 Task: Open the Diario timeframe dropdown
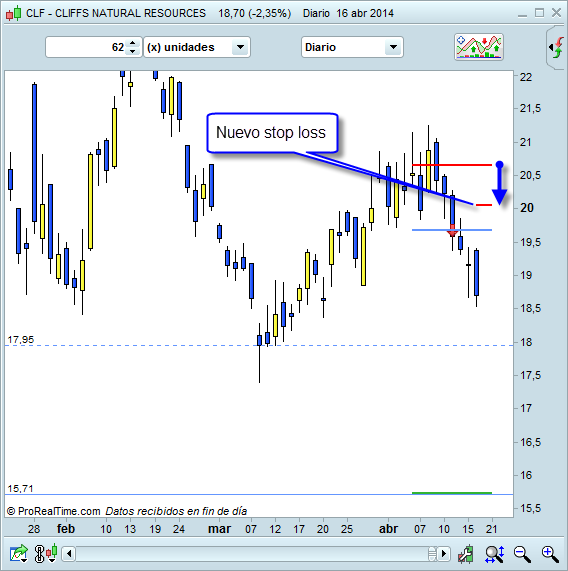[x=352, y=47]
